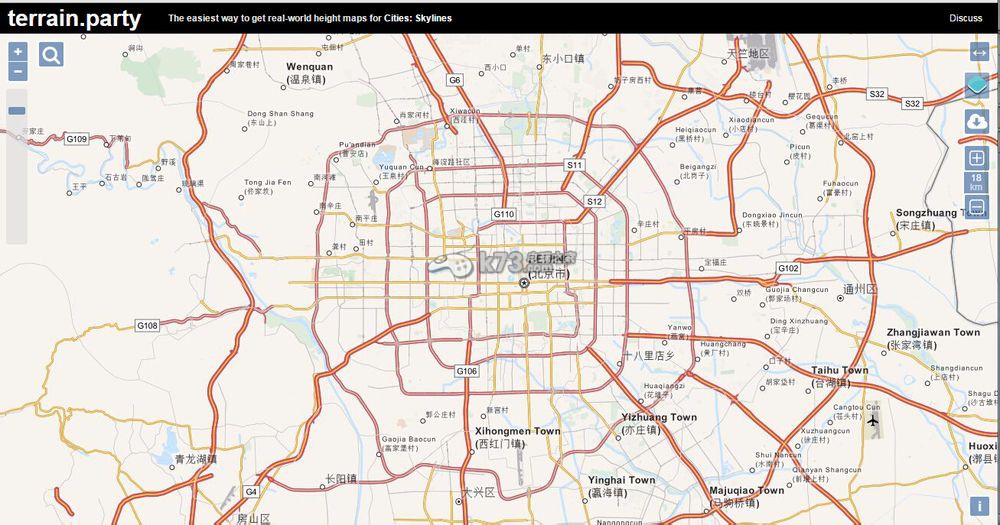
Task: Decrease the selection area size
Action: (977, 207)
